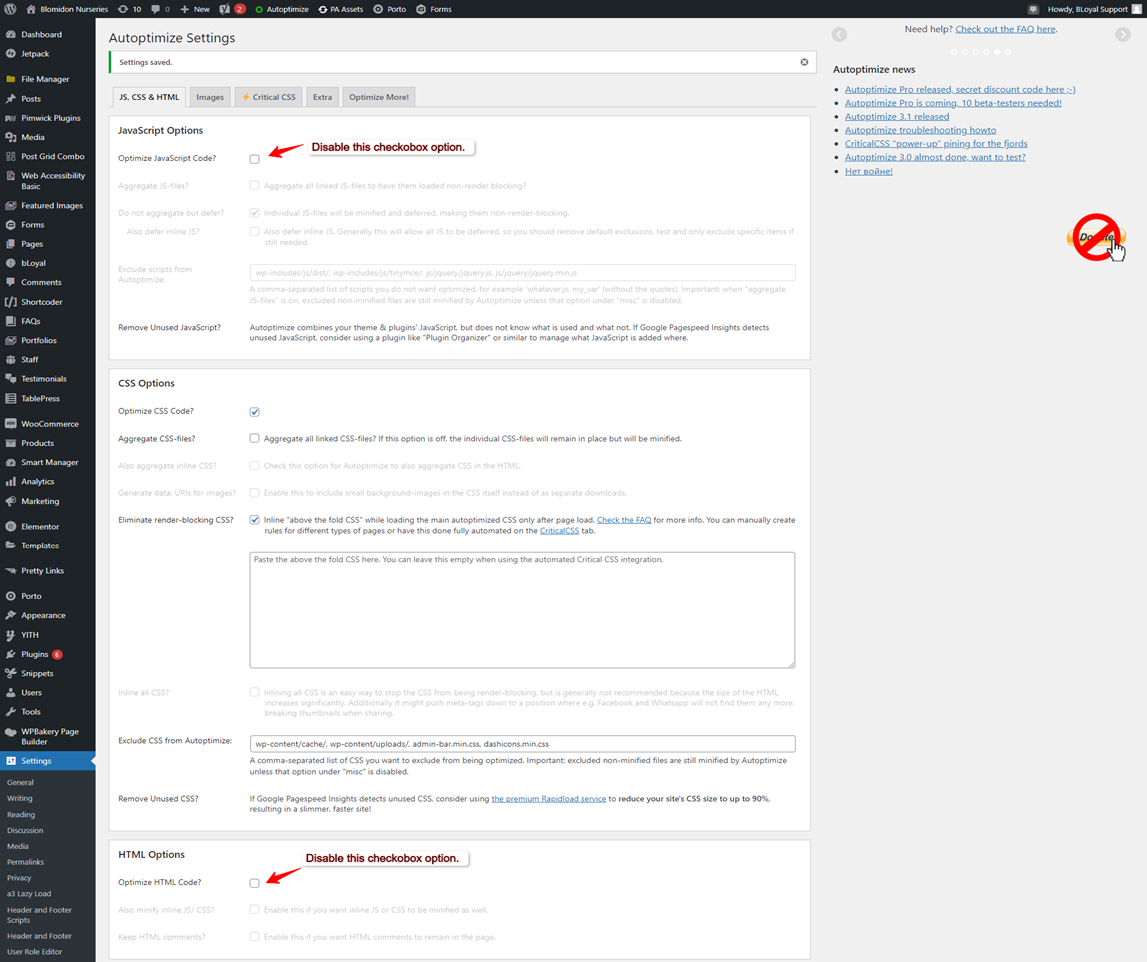
Task: Click the Appearance paintbrush icon
Action: coord(10,615)
